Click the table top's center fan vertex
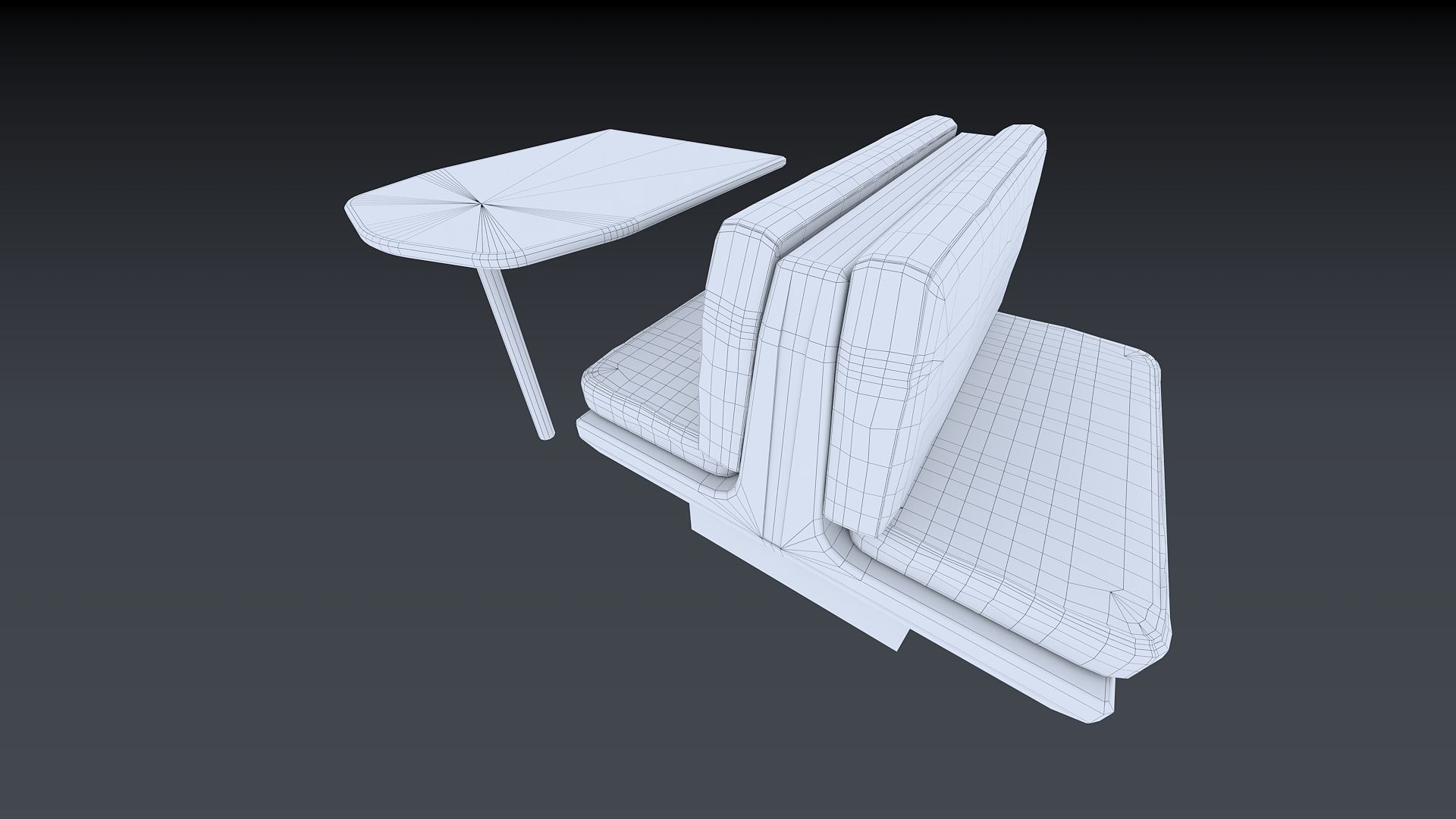The height and width of the screenshot is (819, 1456). [x=481, y=202]
